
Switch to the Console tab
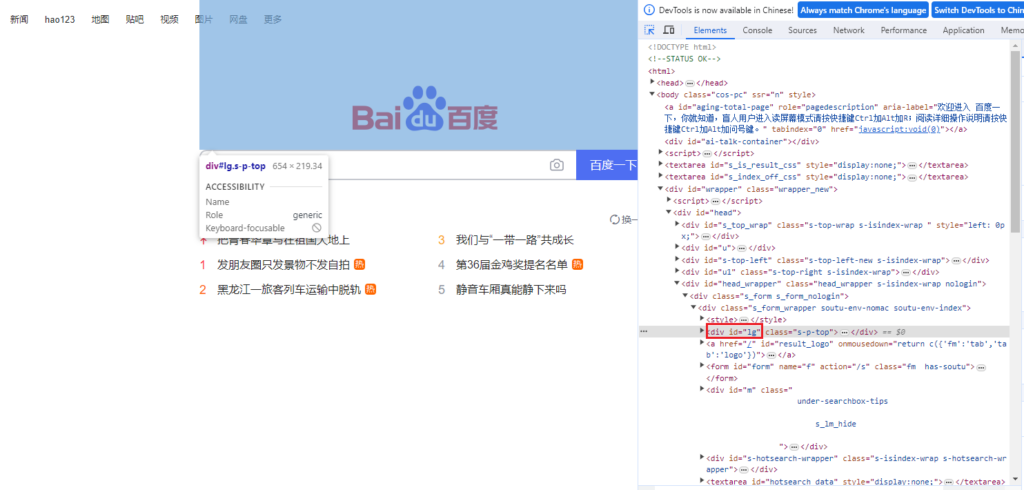(x=756, y=31)
